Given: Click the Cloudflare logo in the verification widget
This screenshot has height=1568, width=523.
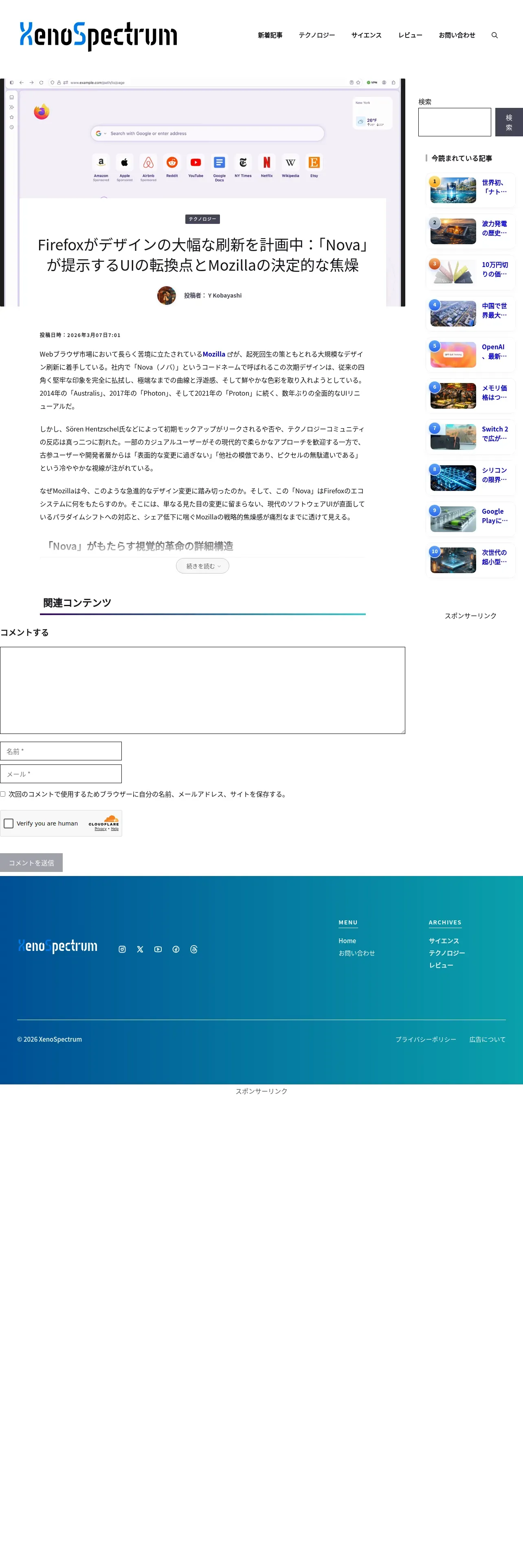Looking at the screenshot, I should (x=103, y=821).
